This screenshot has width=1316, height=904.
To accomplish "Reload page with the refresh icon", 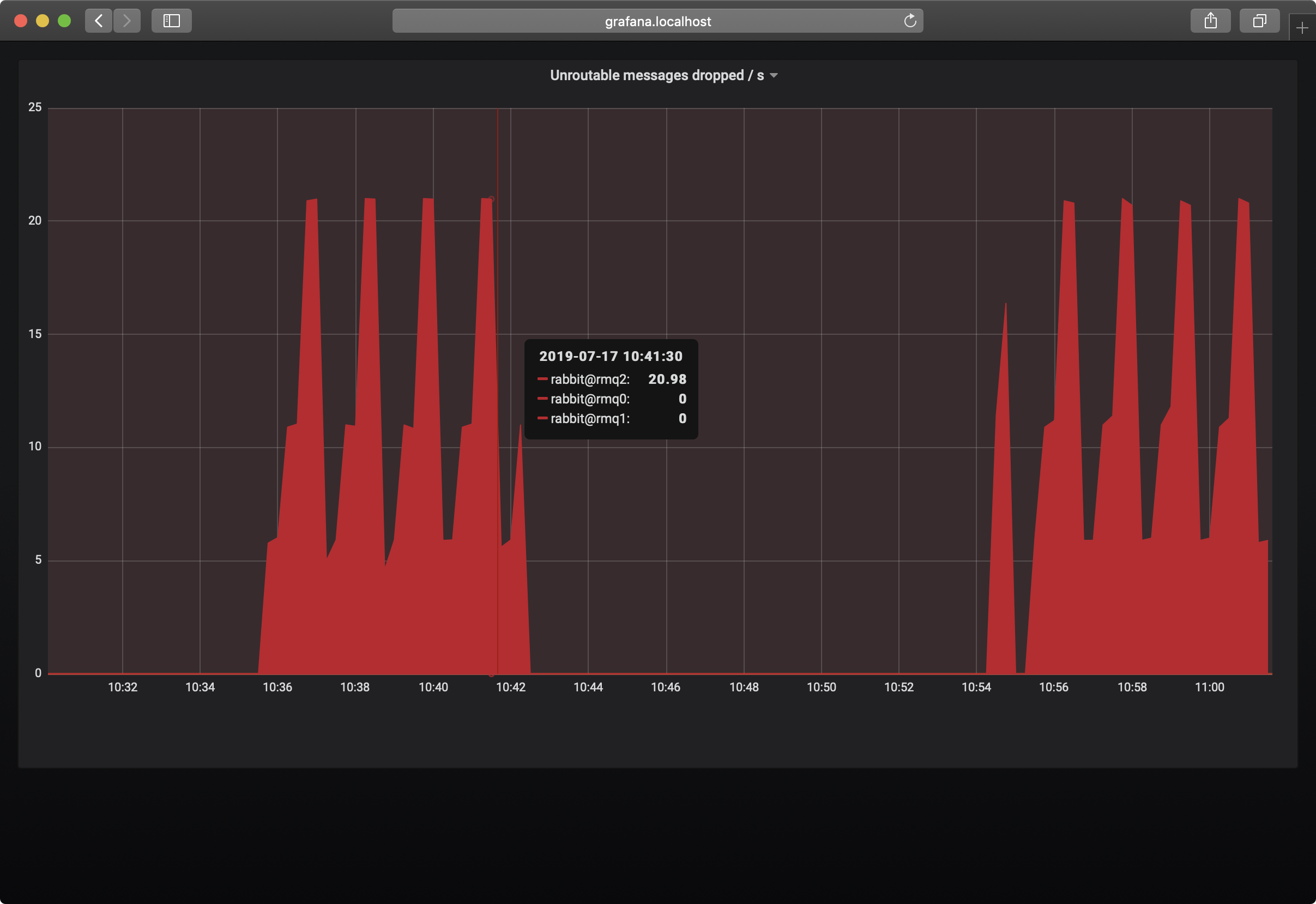I will (x=910, y=21).
